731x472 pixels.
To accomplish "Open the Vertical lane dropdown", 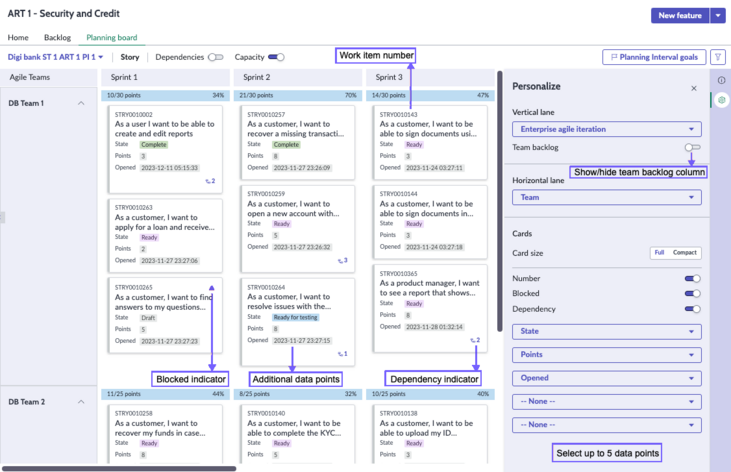I will point(607,129).
